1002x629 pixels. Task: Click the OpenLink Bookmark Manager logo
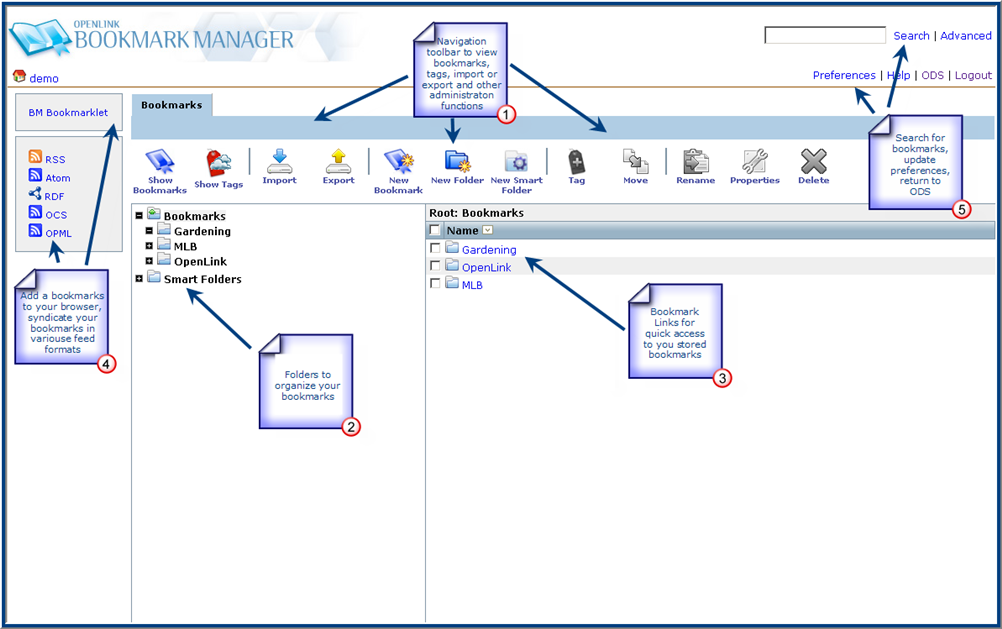(152, 37)
